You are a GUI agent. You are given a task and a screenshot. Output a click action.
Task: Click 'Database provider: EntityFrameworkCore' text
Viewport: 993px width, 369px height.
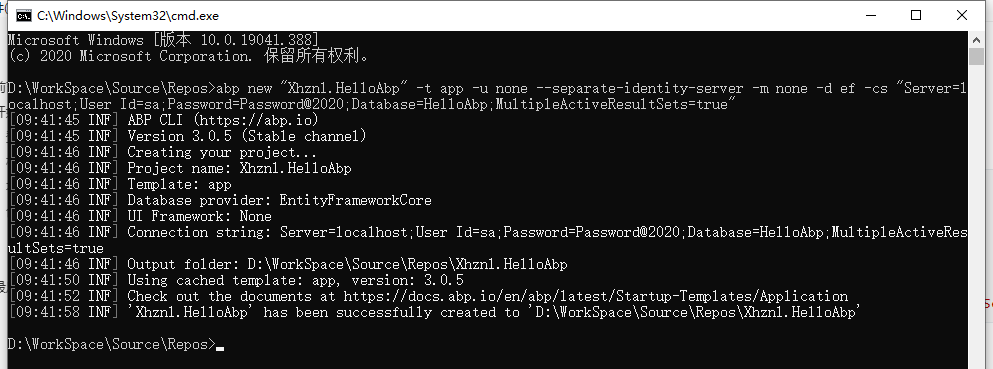pos(279,200)
